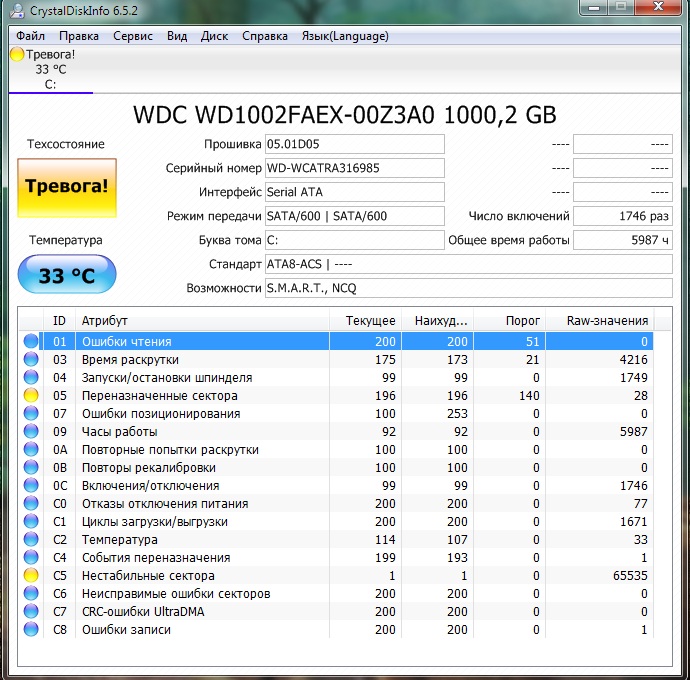Viewport: 690px width, 680px height.
Task: Click the transfer mode field SATA/600 | SATA/600
Action: tap(355, 216)
